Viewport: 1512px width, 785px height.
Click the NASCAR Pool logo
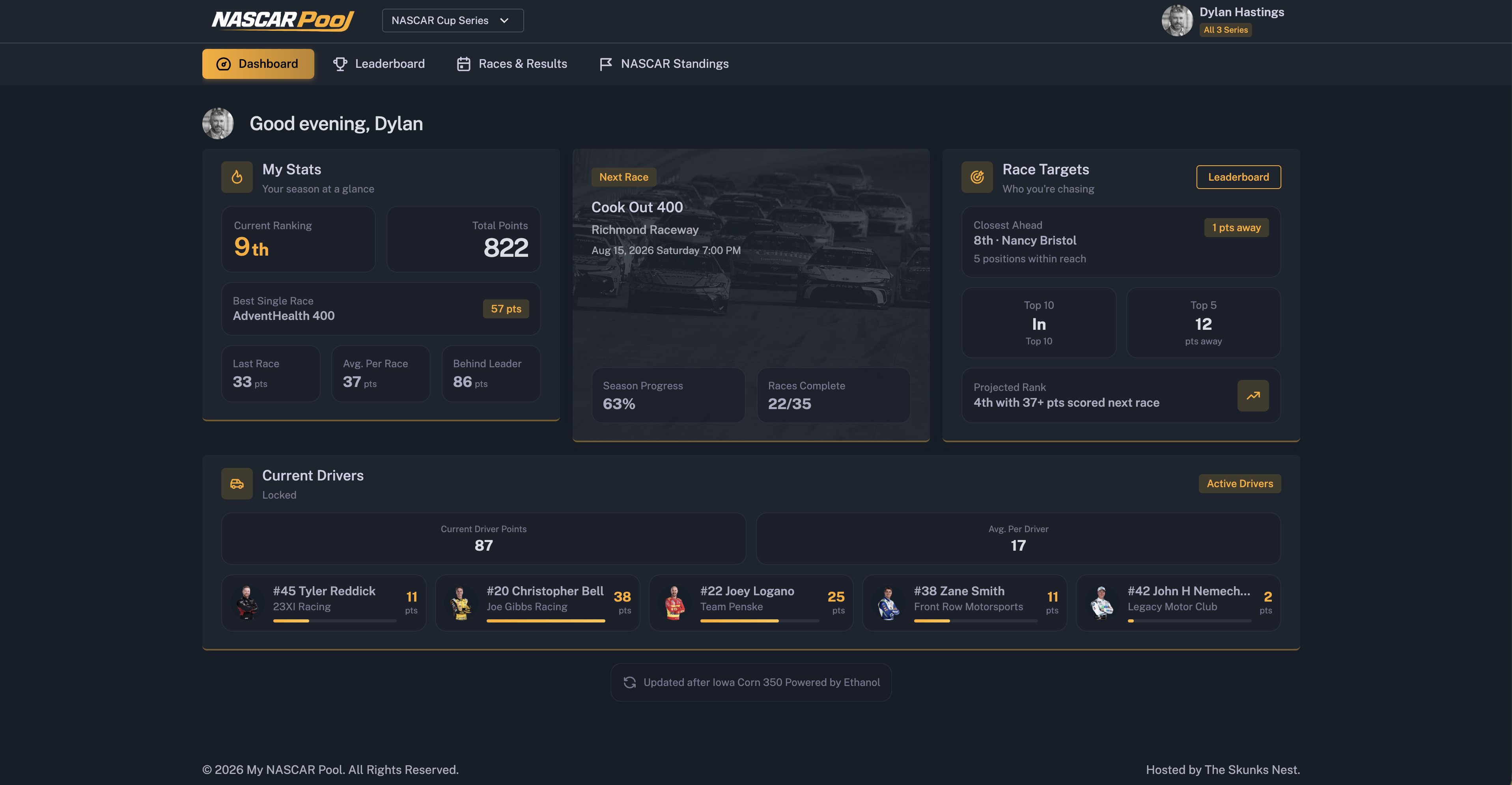283,21
